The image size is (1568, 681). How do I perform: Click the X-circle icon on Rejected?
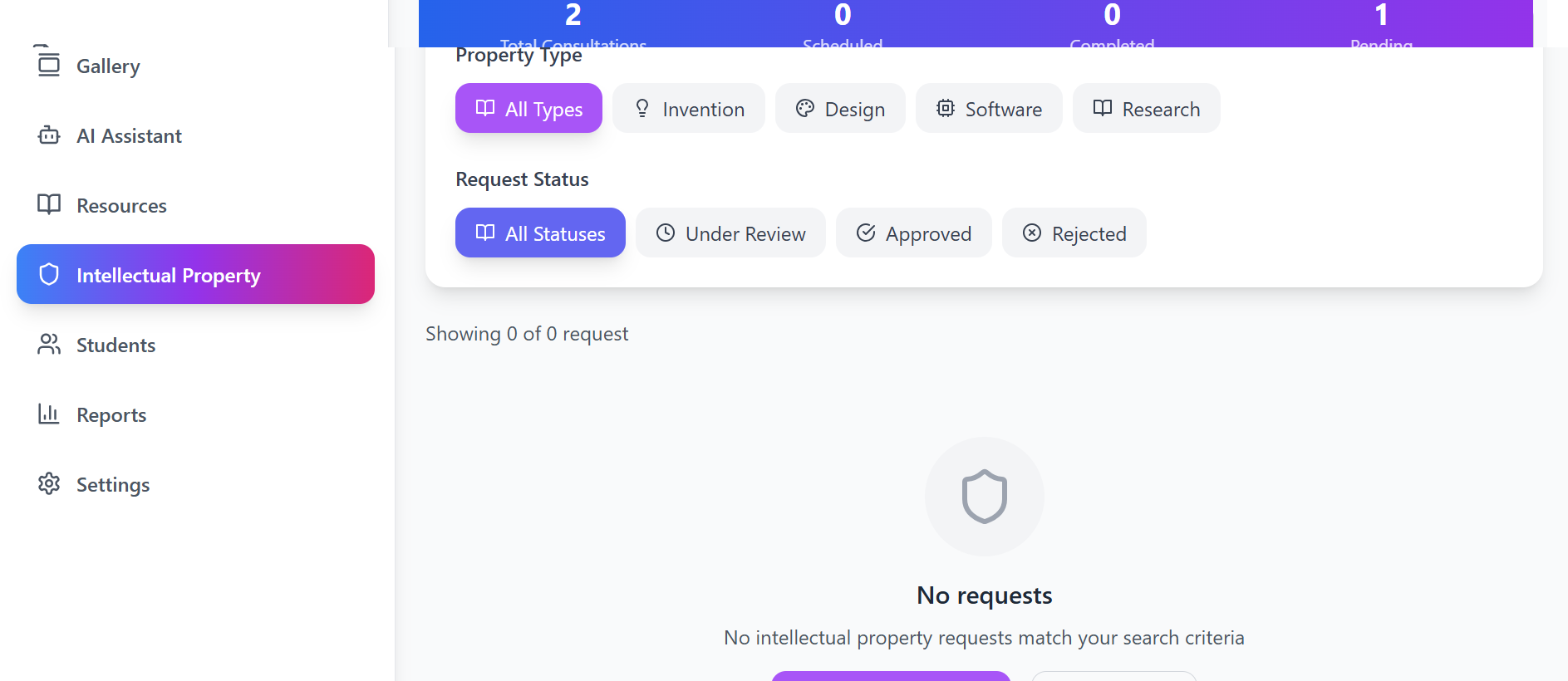point(1032,233)
